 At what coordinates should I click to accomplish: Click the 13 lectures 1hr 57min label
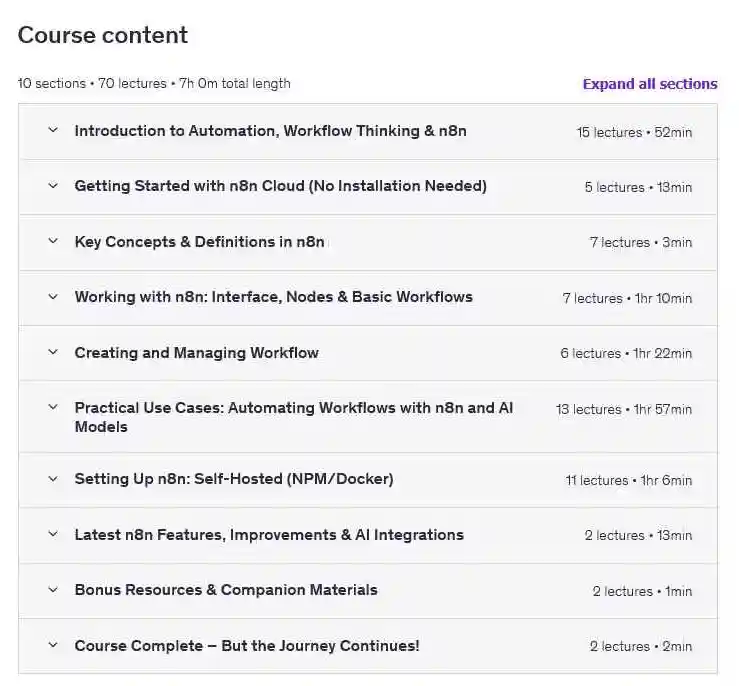tap(624, 409)
